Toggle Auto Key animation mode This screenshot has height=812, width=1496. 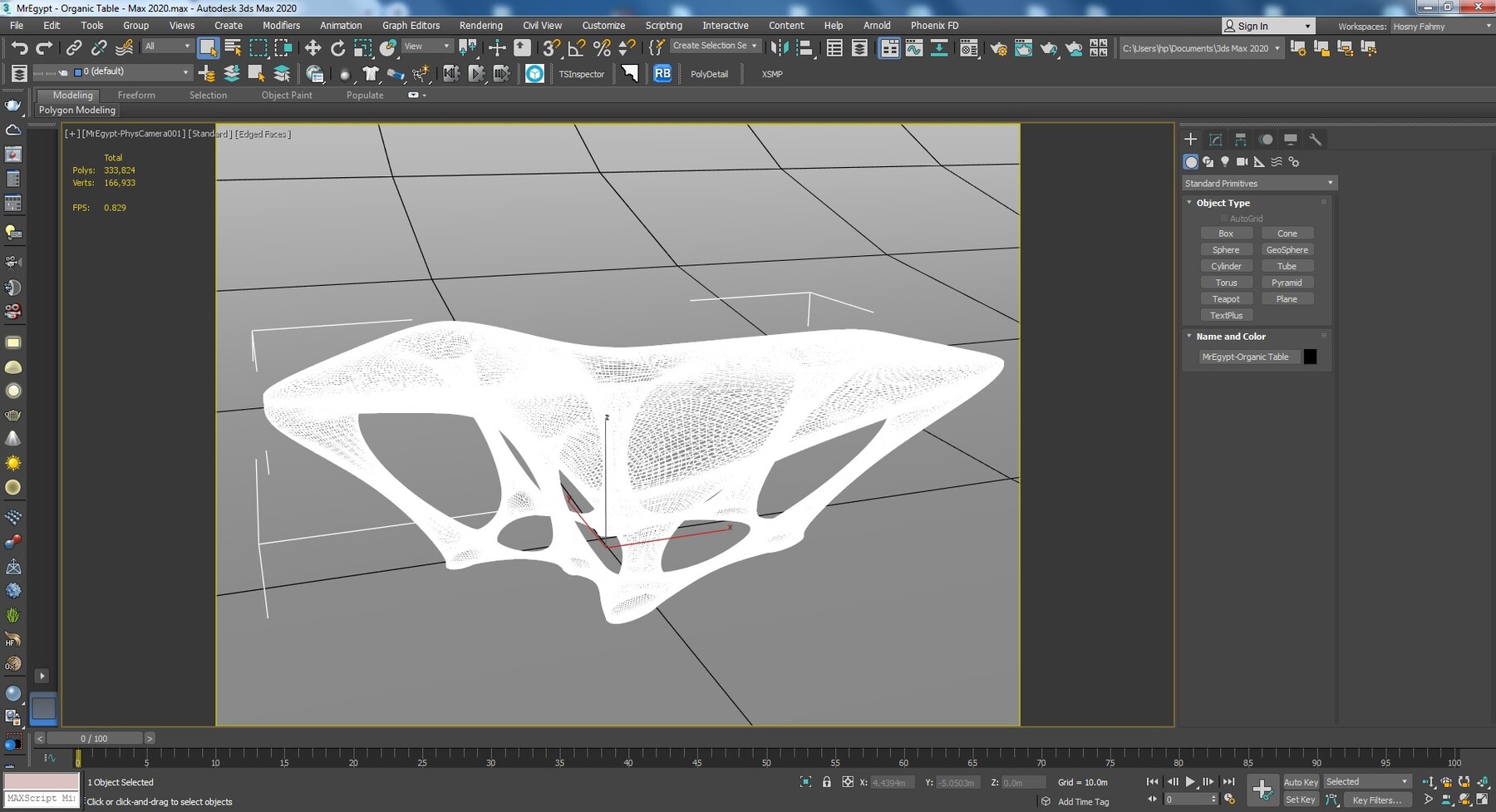tap(1300, 782)
